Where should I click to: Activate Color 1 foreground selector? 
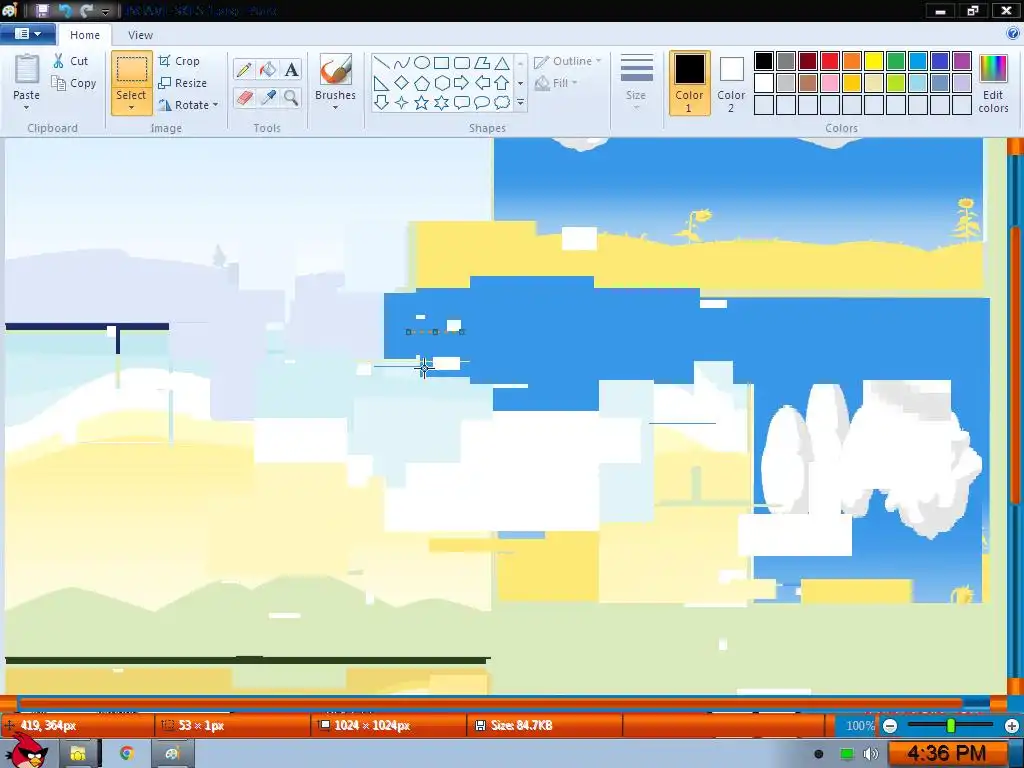click(x=689, y=84)
